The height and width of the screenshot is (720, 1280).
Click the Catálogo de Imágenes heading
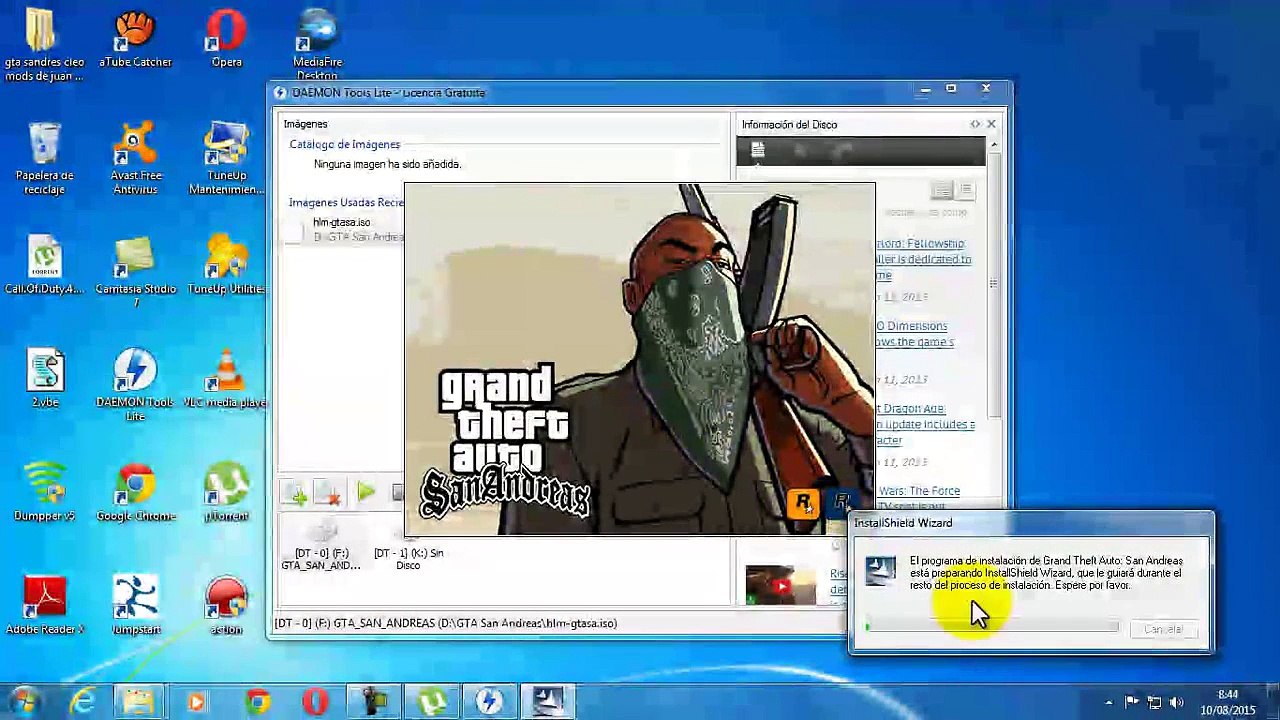[x=344, y=144]
